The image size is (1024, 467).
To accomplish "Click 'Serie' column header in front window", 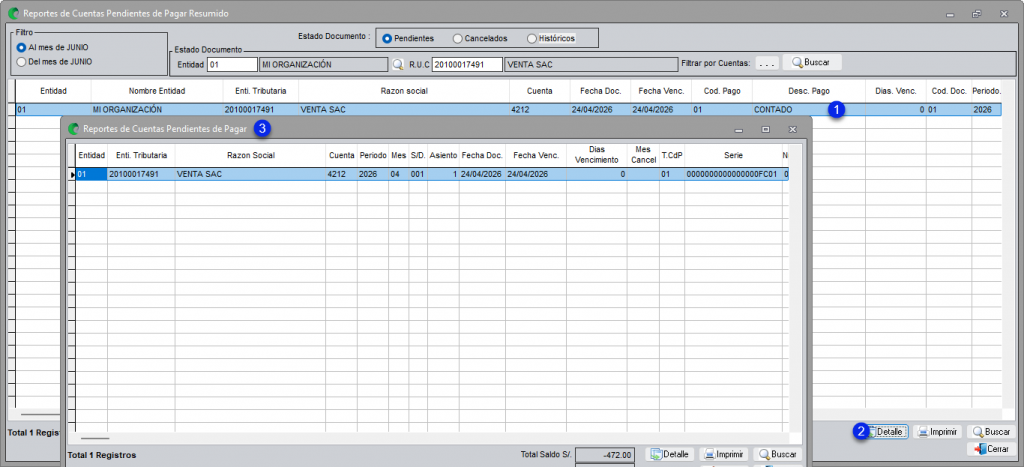I will [733, 155].
